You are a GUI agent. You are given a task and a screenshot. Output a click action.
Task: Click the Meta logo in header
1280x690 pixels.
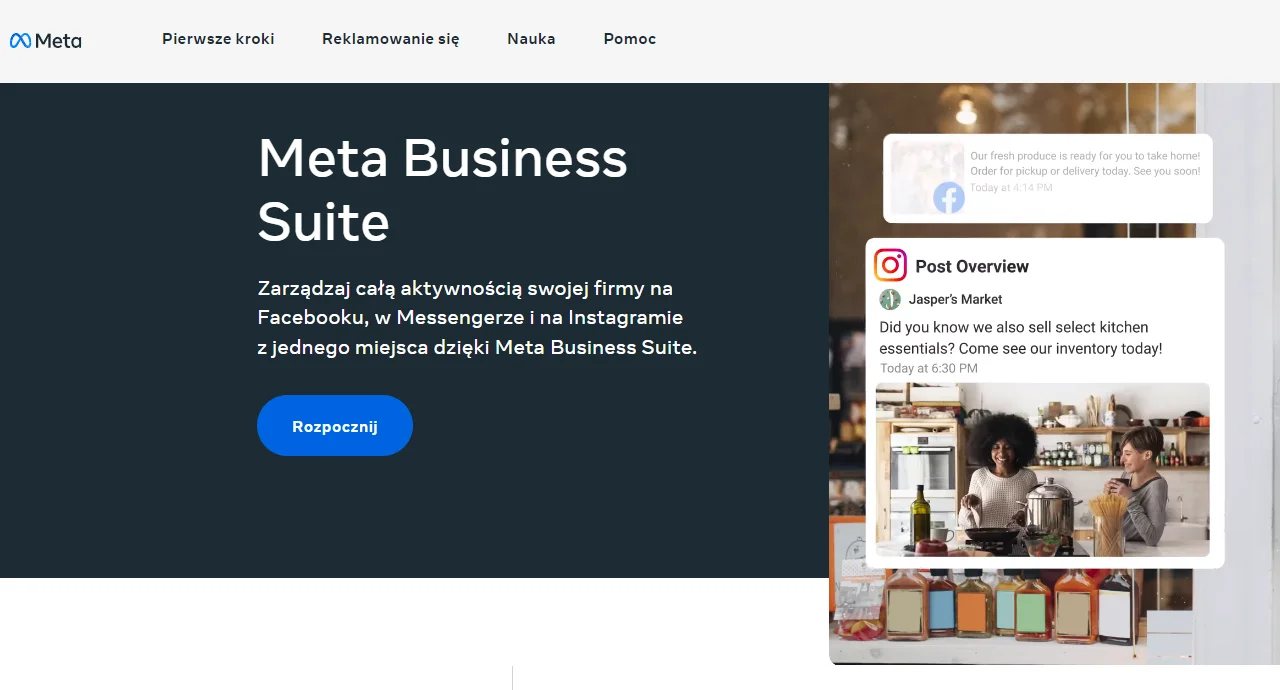point(45,41)
